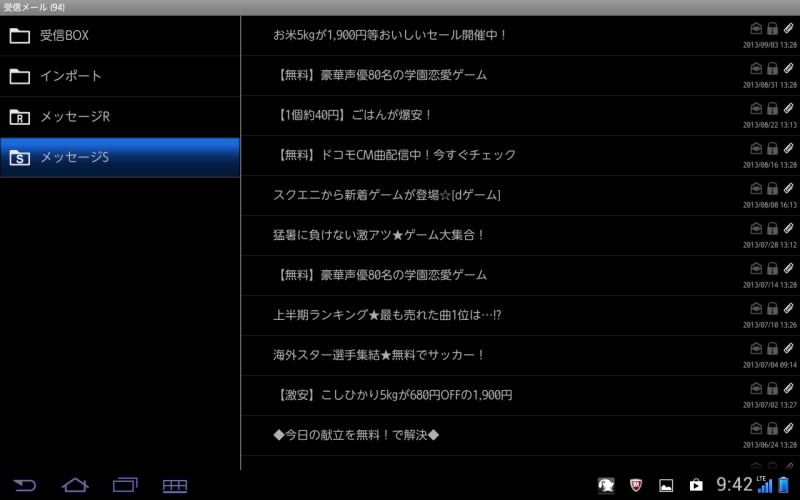The width and height of the screenshot is (800, 500).
Task: Click the lock icon on the スクエニ mail
Action: pyautogui.click(x=772, y=188)
